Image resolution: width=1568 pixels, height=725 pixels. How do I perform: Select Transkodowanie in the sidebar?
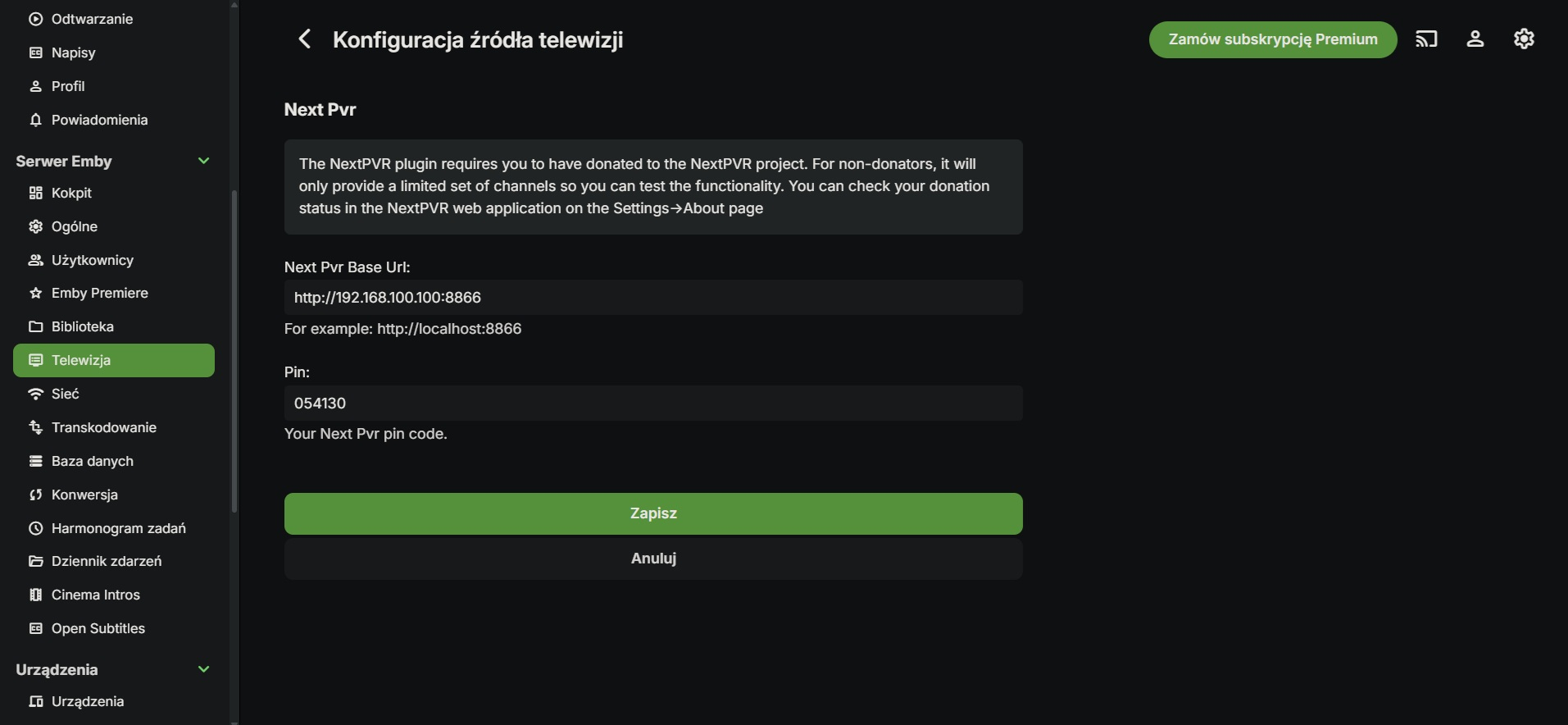tap(103, 427)
